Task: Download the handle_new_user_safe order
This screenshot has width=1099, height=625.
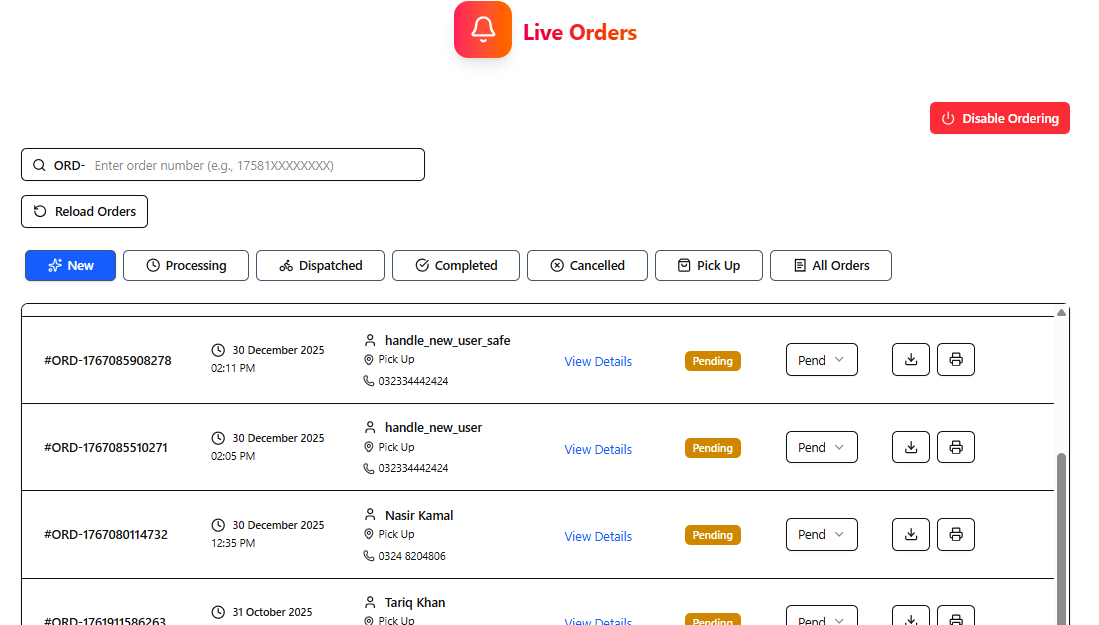Action: coord(910,359)
